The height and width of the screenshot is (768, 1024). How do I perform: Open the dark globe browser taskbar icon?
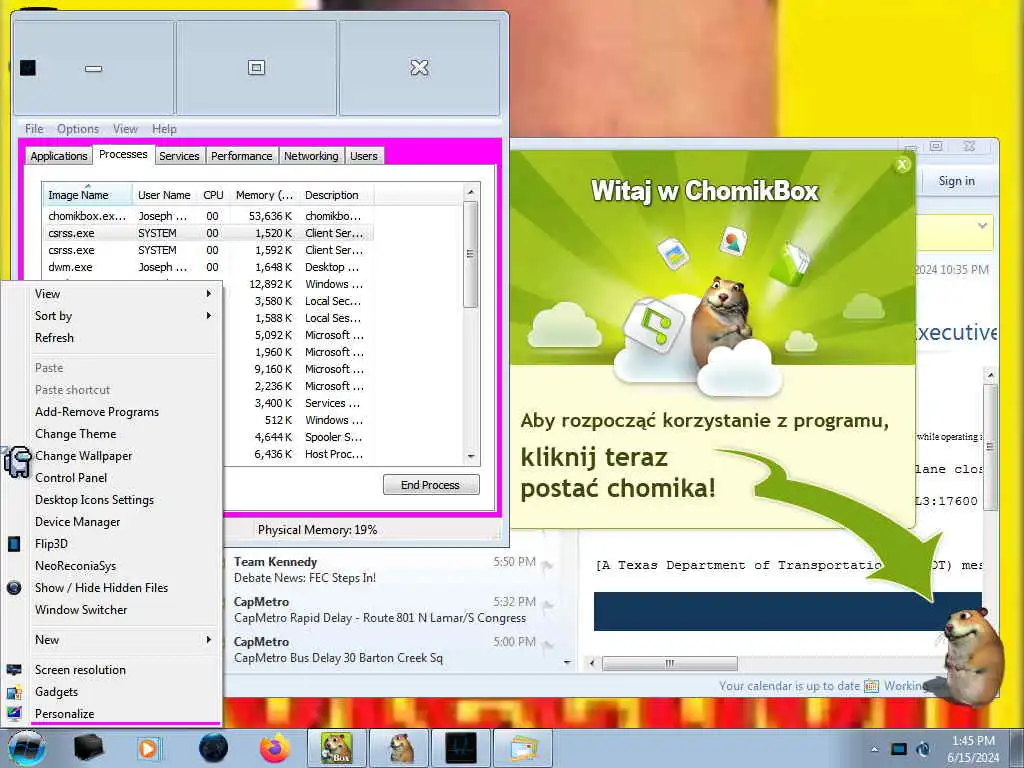point(214,748)
